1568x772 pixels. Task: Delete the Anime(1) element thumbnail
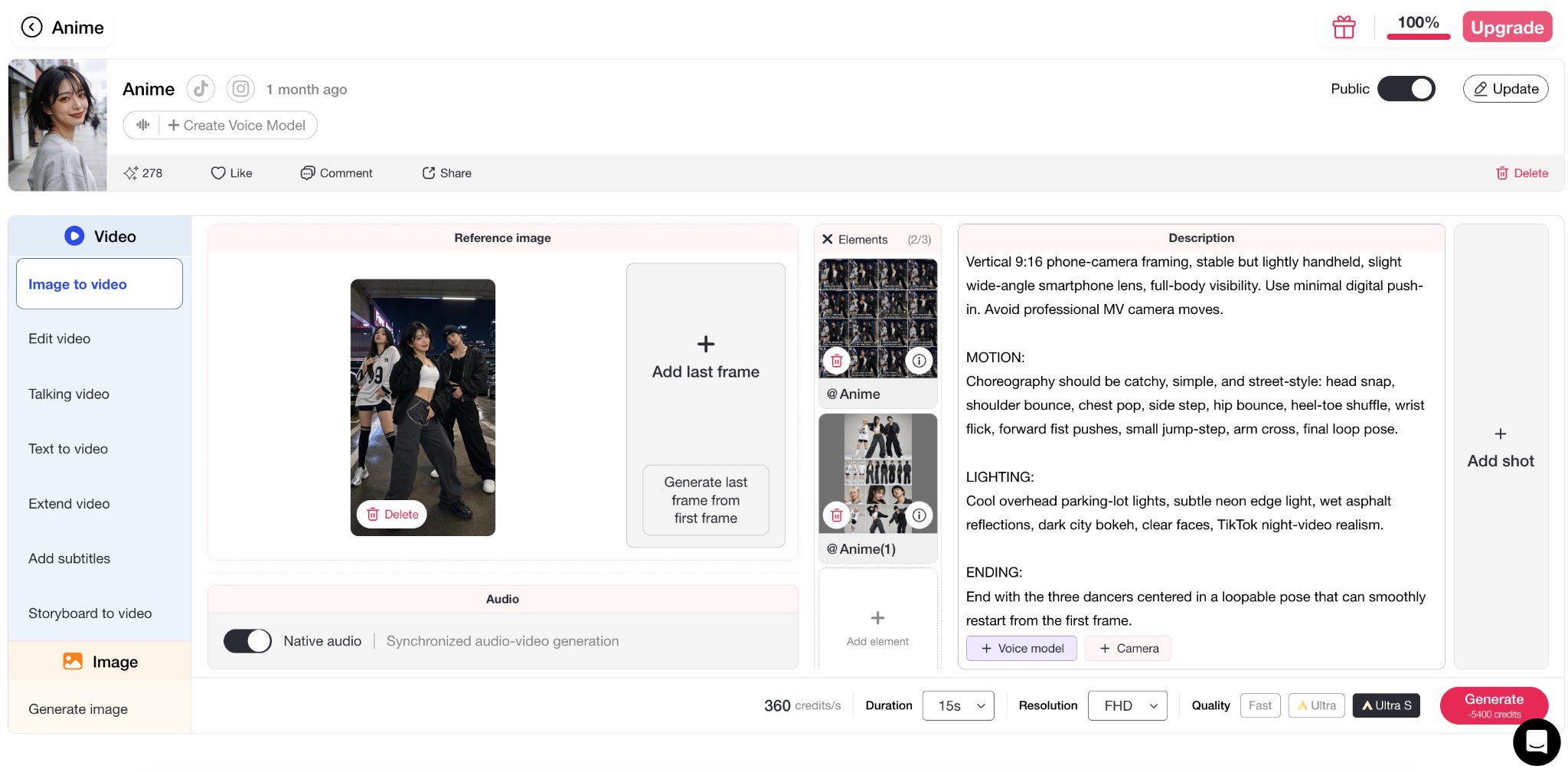click(x=837, y=515)
